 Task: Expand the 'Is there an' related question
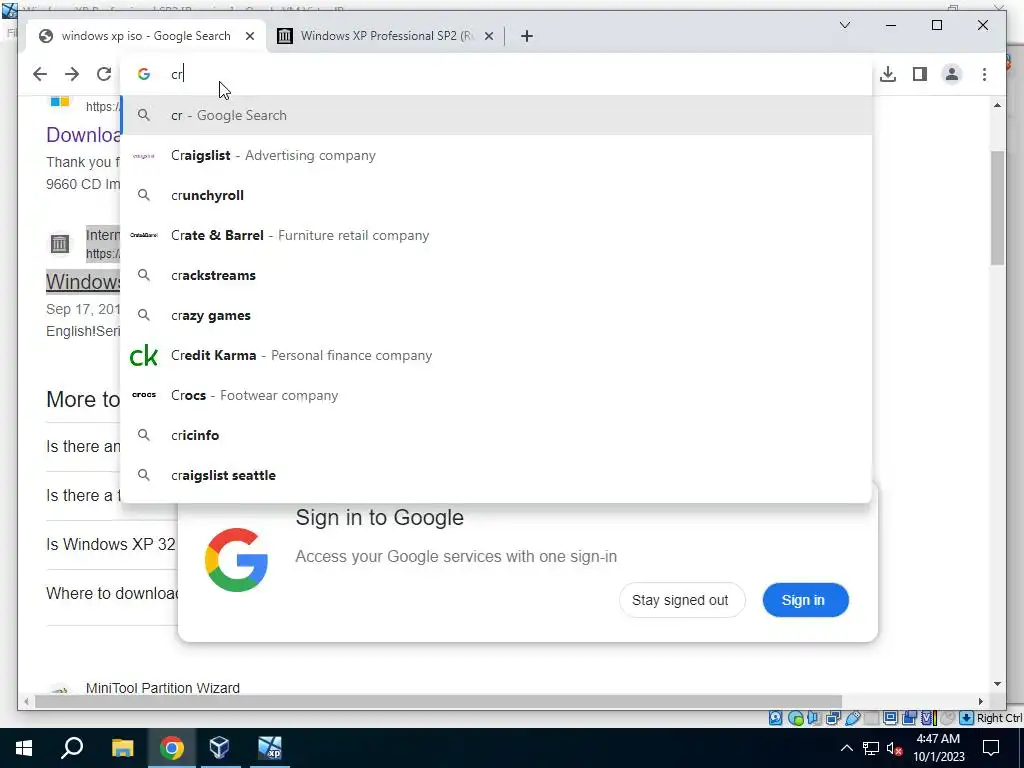pyautogui.click(x=83, y=446)
